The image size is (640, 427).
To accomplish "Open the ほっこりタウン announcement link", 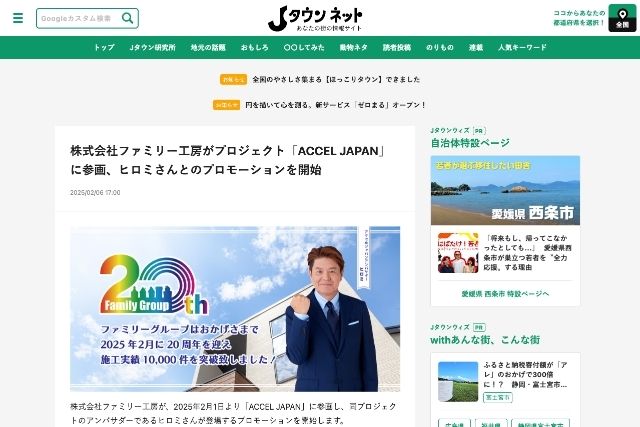I will coord(336,79).
